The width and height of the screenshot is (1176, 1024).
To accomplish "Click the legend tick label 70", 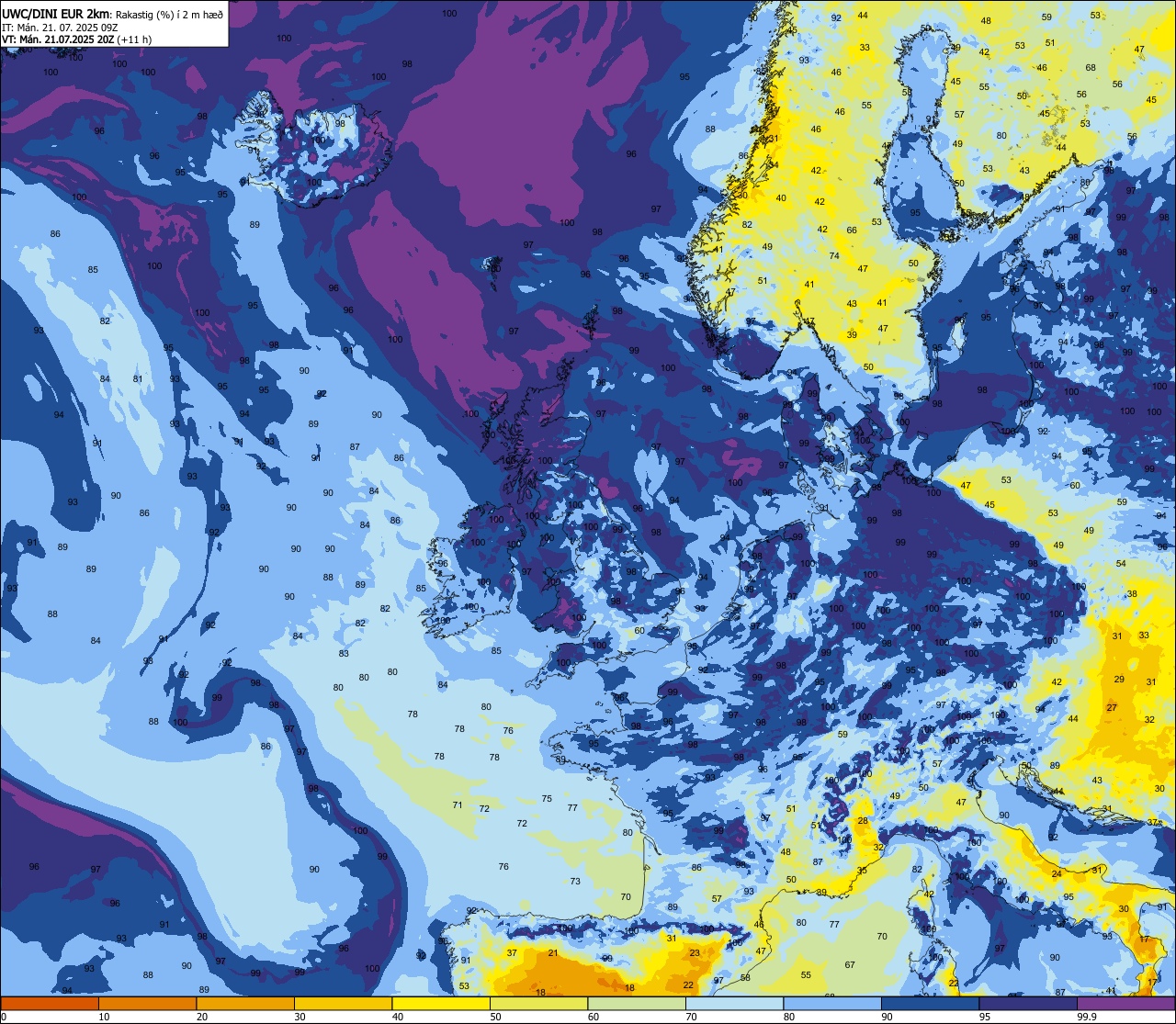I will (691, 1017).
